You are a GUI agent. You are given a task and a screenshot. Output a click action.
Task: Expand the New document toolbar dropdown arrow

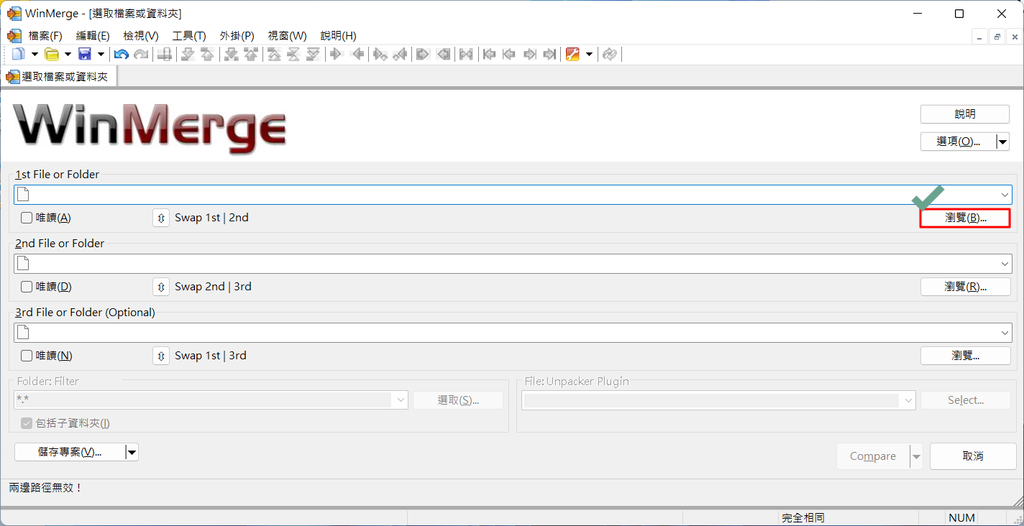pos(35,54)
